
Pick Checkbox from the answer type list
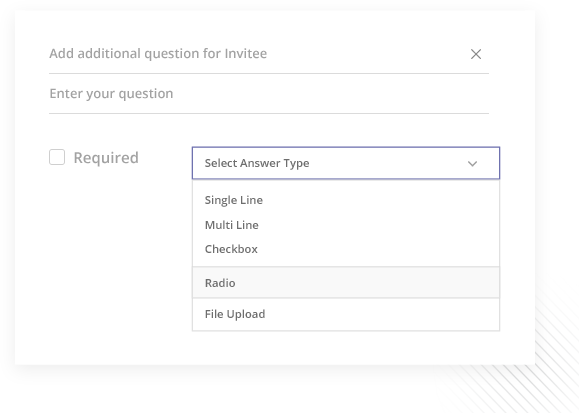click(x=346, y=249)
